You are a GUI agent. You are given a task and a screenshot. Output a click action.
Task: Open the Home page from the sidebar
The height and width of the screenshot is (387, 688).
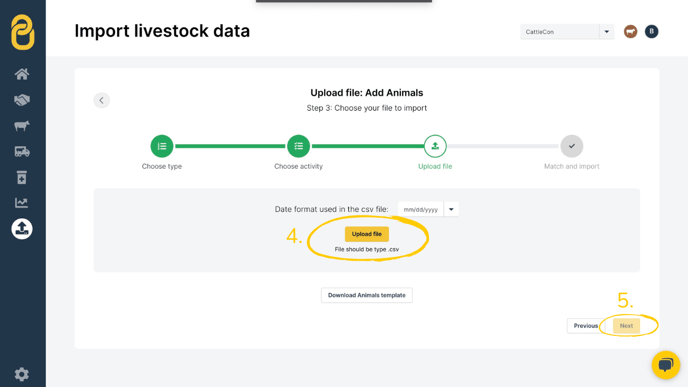click(22, 74)
